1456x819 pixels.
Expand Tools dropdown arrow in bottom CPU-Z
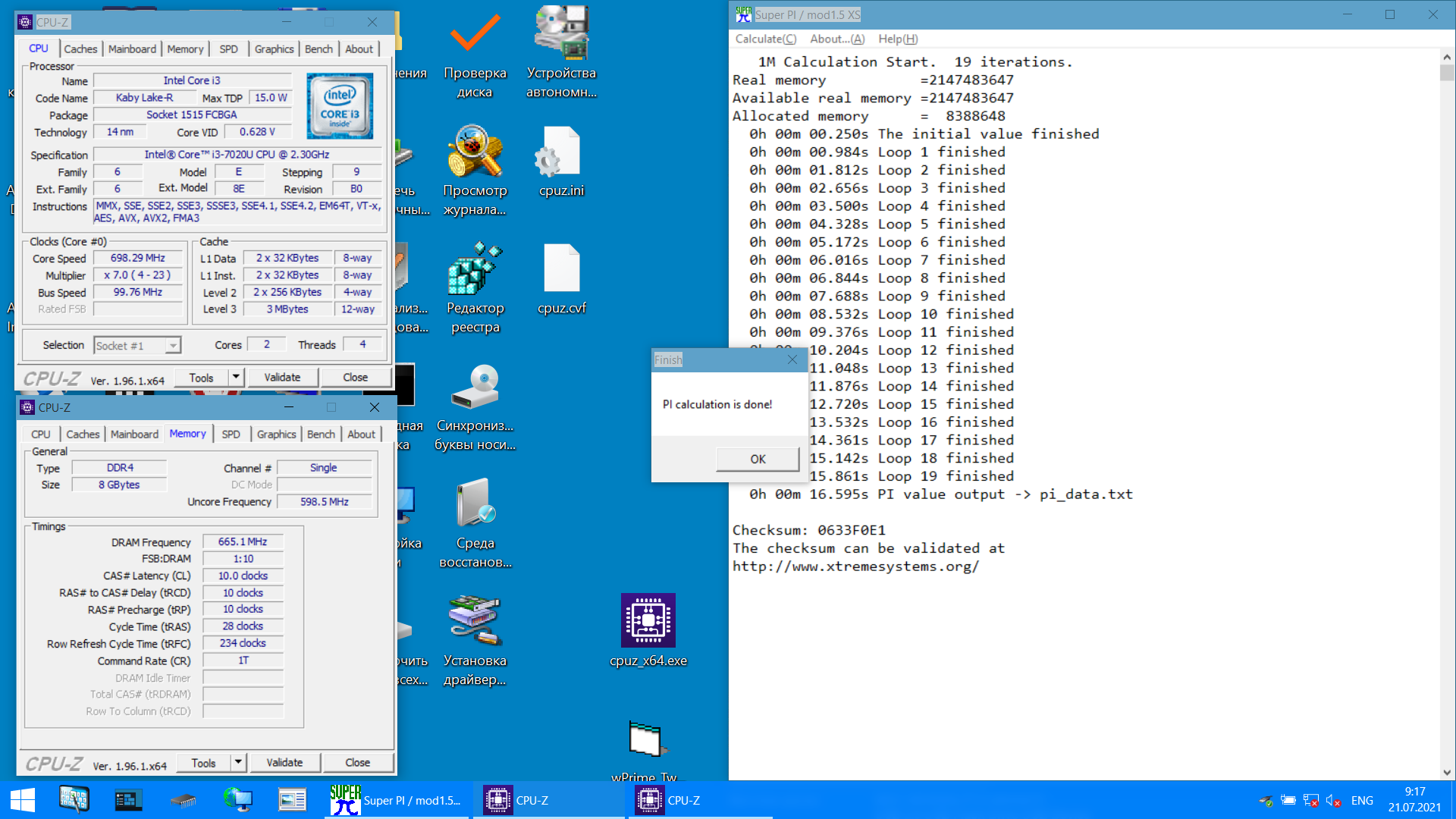(x=238, y=762)
